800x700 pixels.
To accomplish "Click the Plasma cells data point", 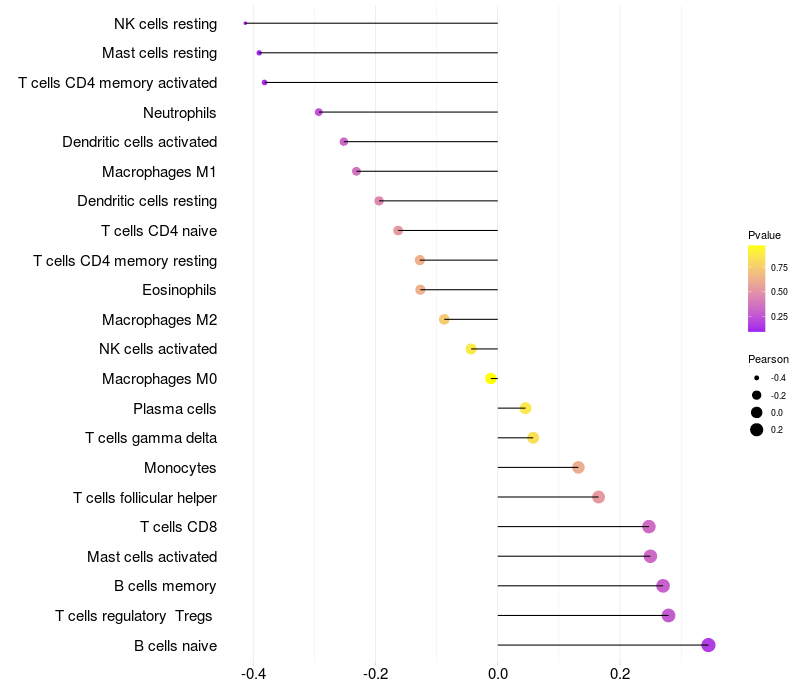I will 525,408.
